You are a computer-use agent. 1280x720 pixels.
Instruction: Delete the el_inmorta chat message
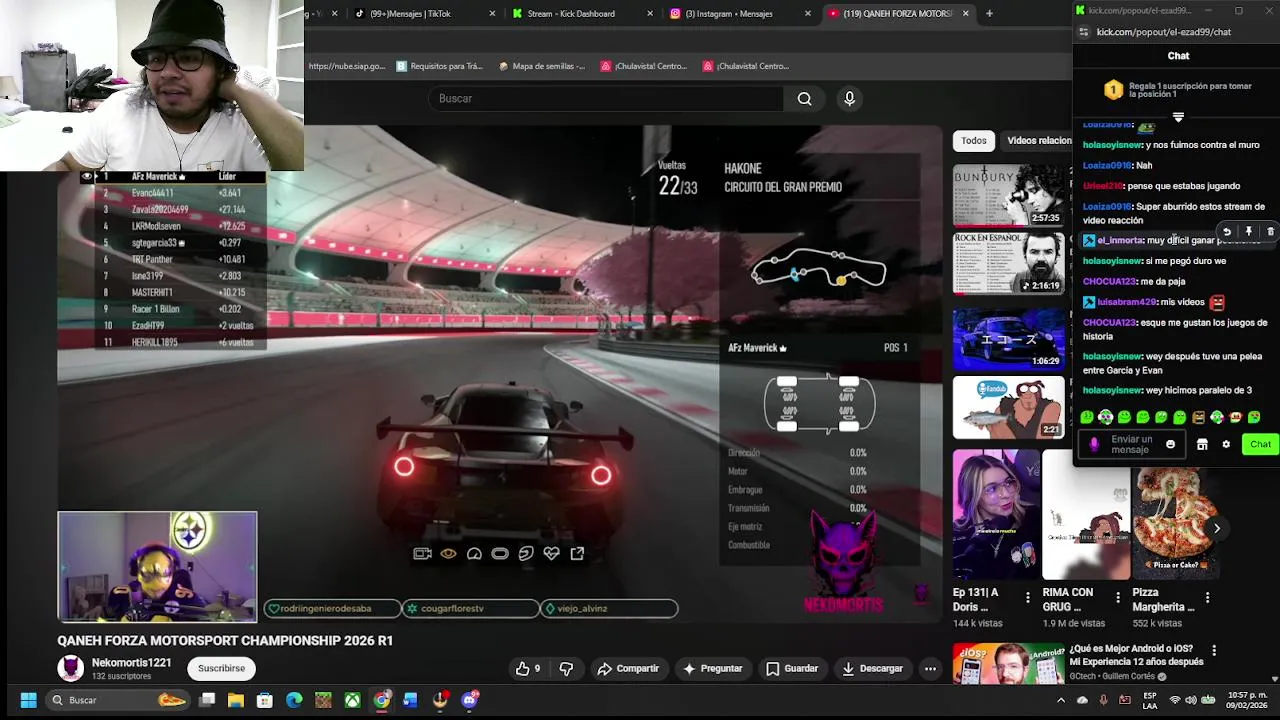[1270, 232]
